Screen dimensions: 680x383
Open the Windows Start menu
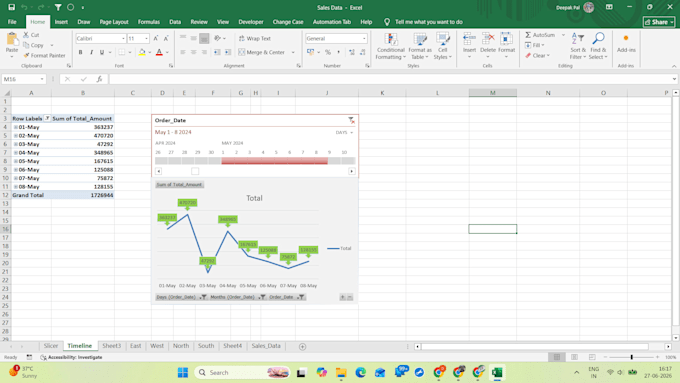click(183, 372)
